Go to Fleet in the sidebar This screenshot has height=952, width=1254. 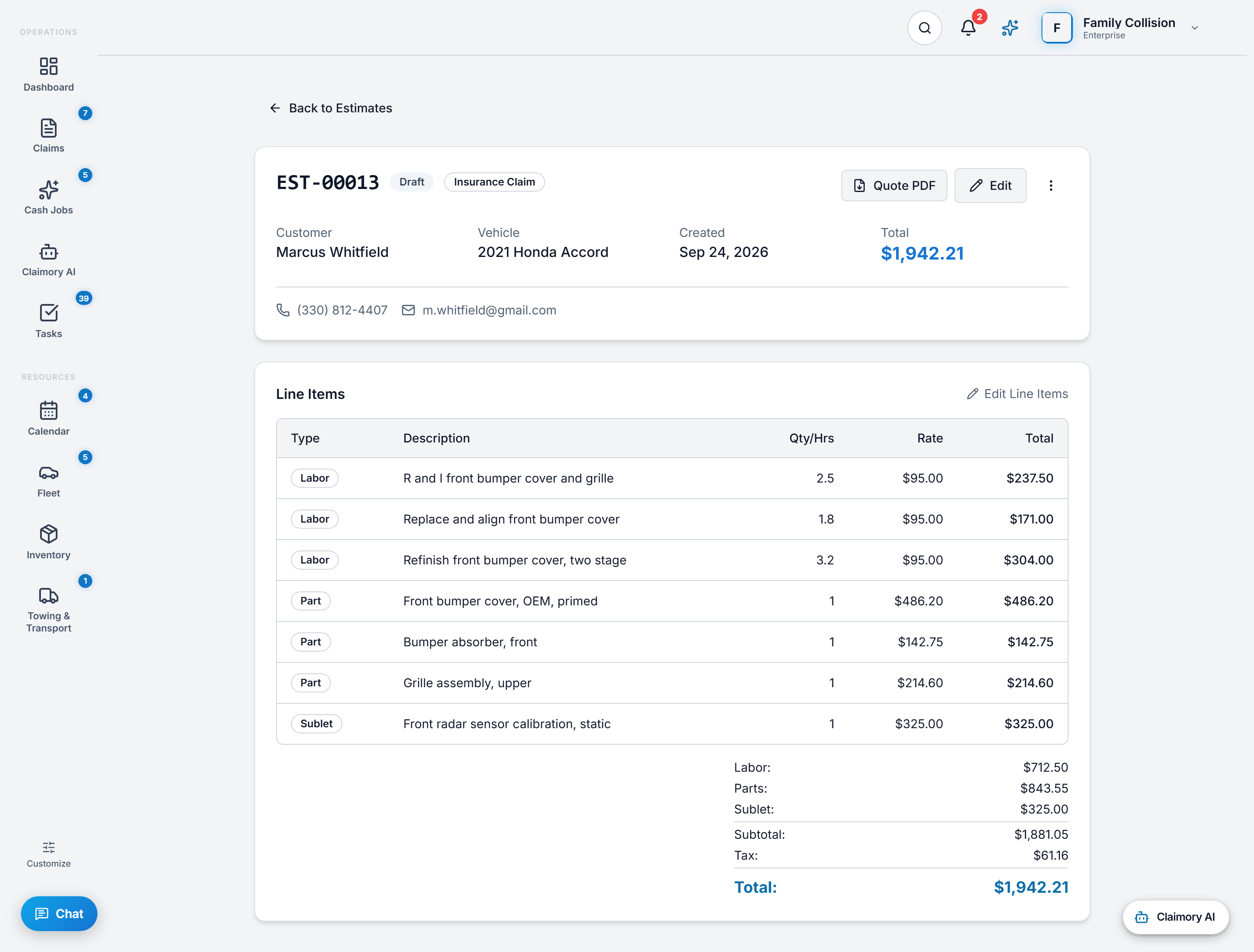[x=48, y=480]
